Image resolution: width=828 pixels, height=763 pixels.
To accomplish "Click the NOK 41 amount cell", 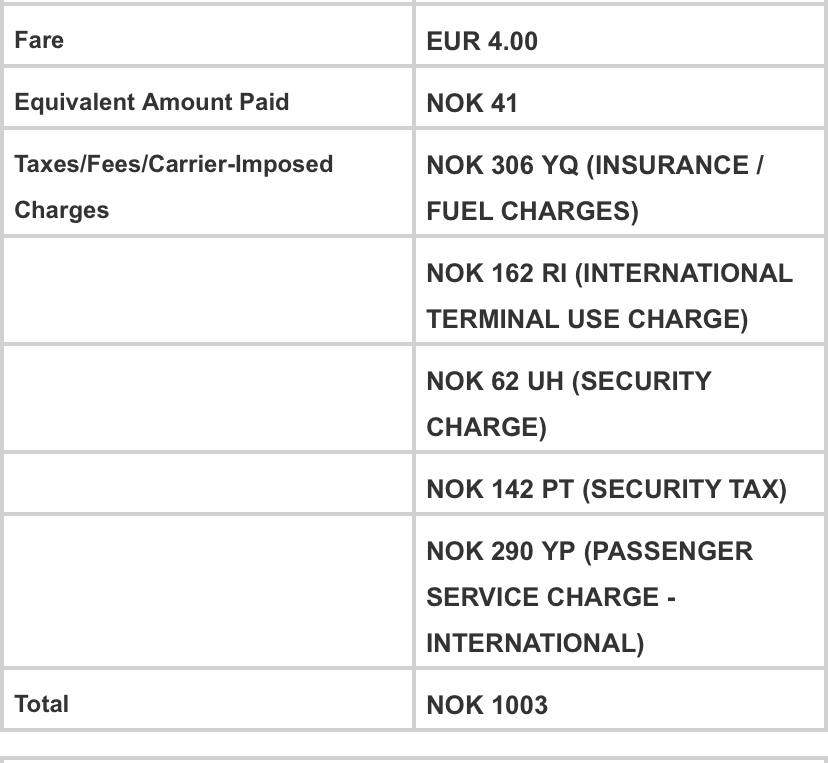I will [x=619, y=98].
